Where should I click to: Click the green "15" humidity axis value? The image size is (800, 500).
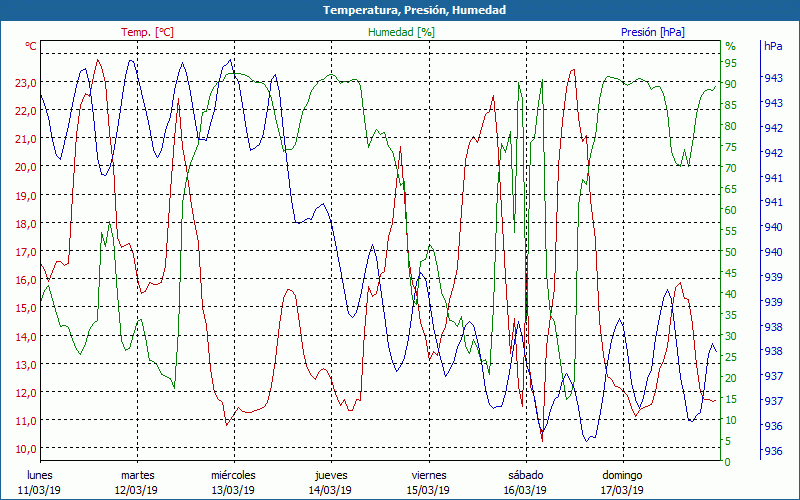point(731,399)
